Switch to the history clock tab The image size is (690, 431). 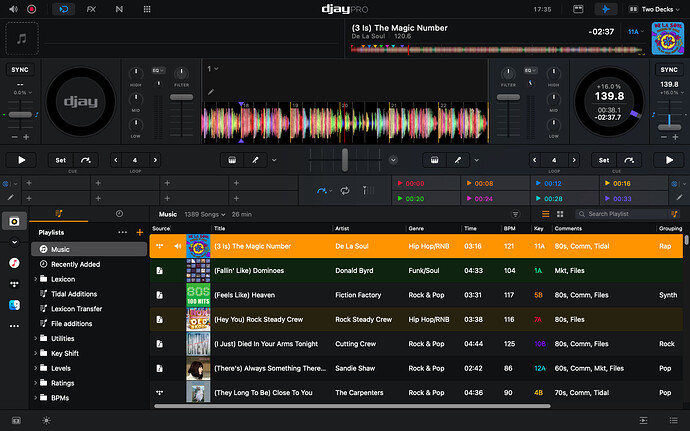(x=119, y=214)
